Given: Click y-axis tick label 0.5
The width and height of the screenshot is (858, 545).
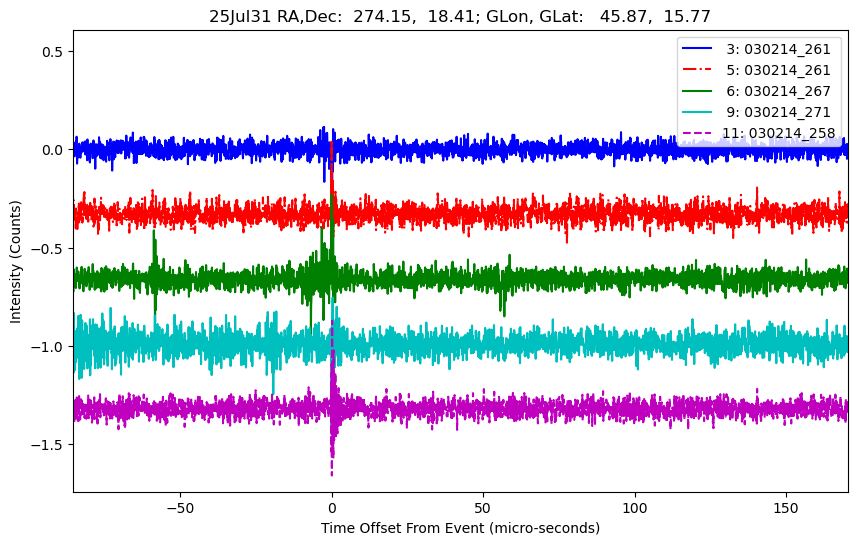Looking at the screenshot, I should (x=53, y=52).
